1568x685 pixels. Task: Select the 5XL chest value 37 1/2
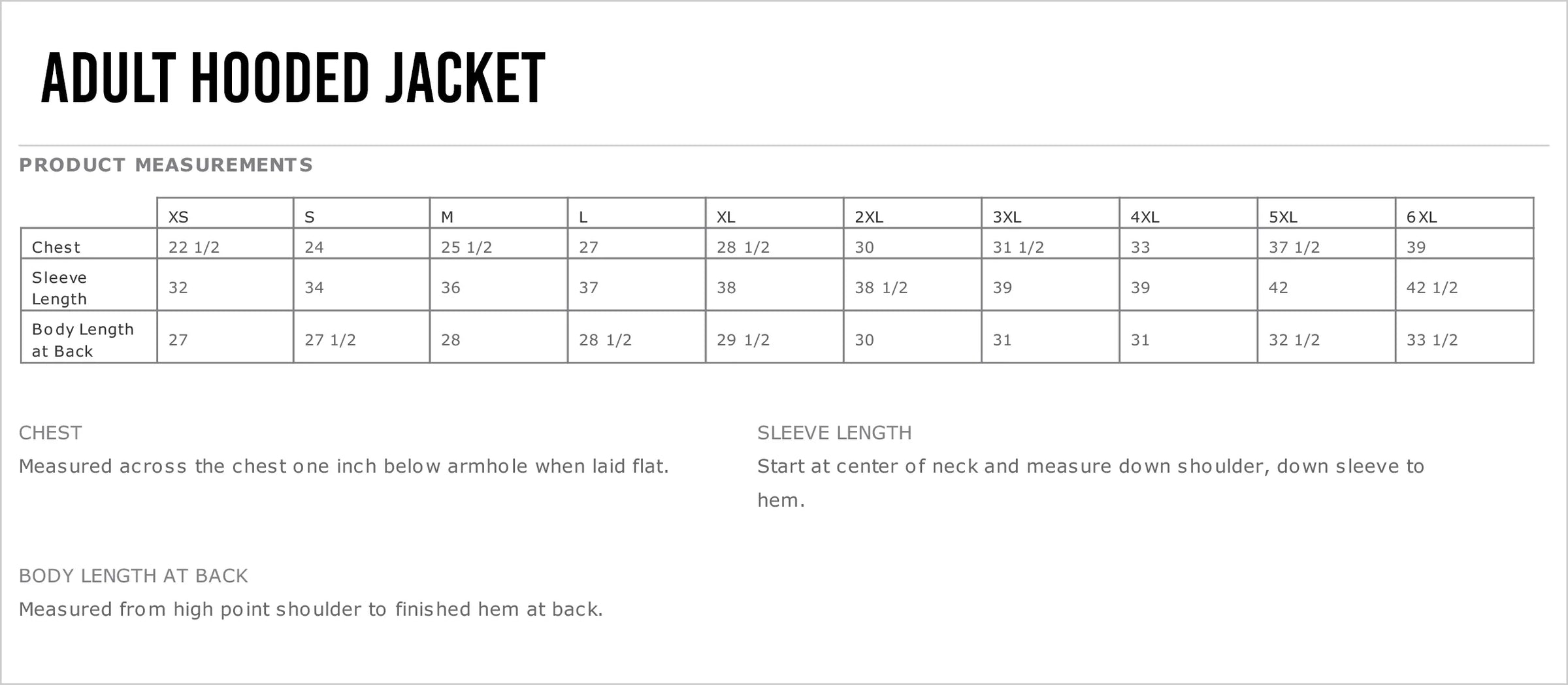(1294, 247)
